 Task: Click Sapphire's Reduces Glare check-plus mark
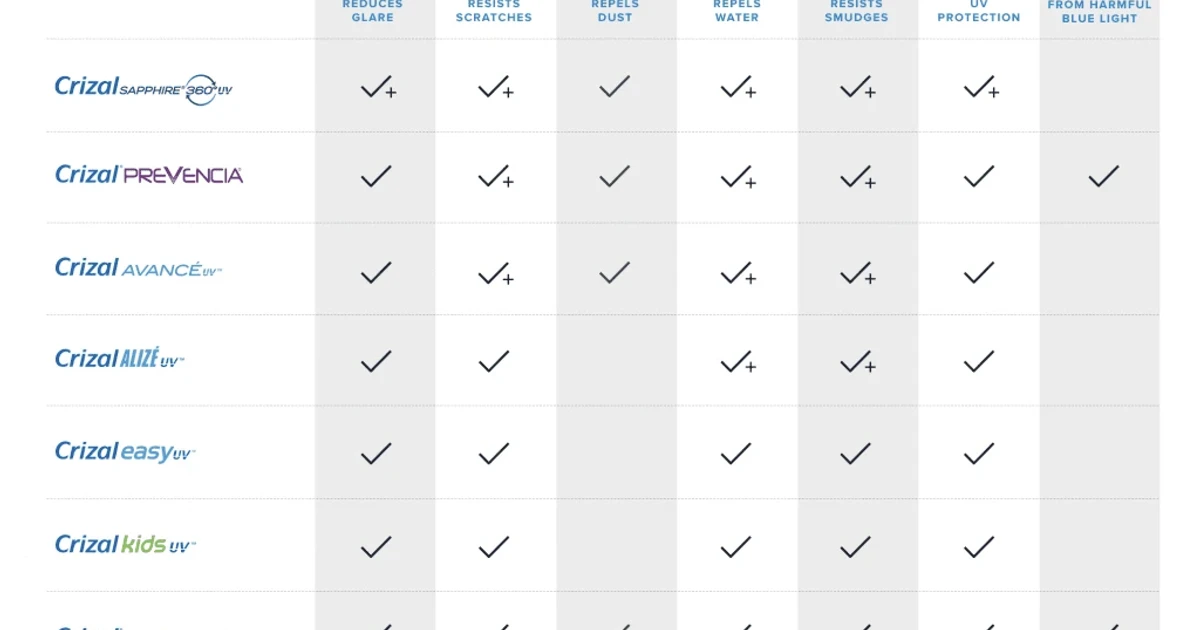[x=378, y=87]
